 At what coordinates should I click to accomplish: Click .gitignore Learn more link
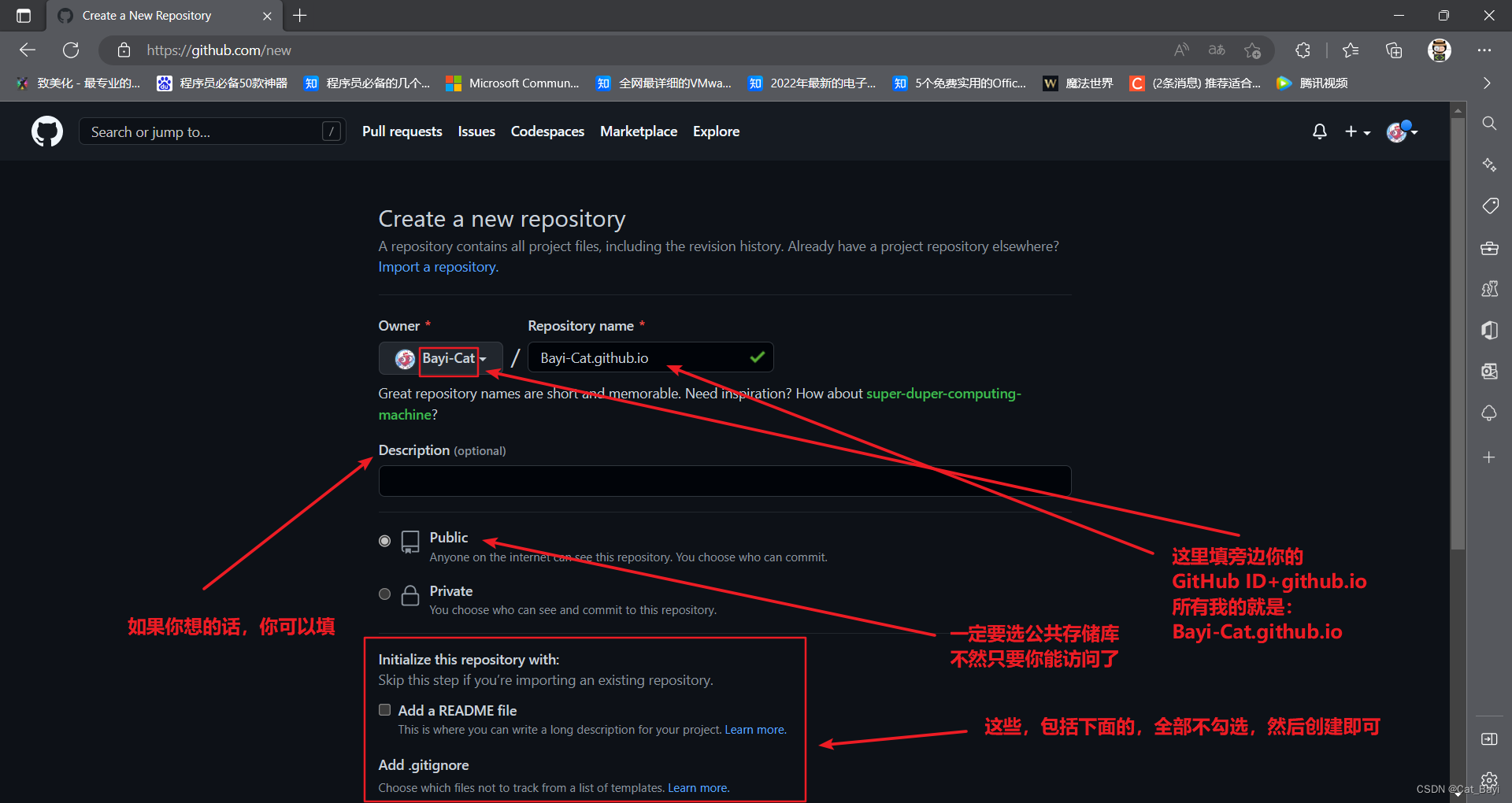click(699, 788)
